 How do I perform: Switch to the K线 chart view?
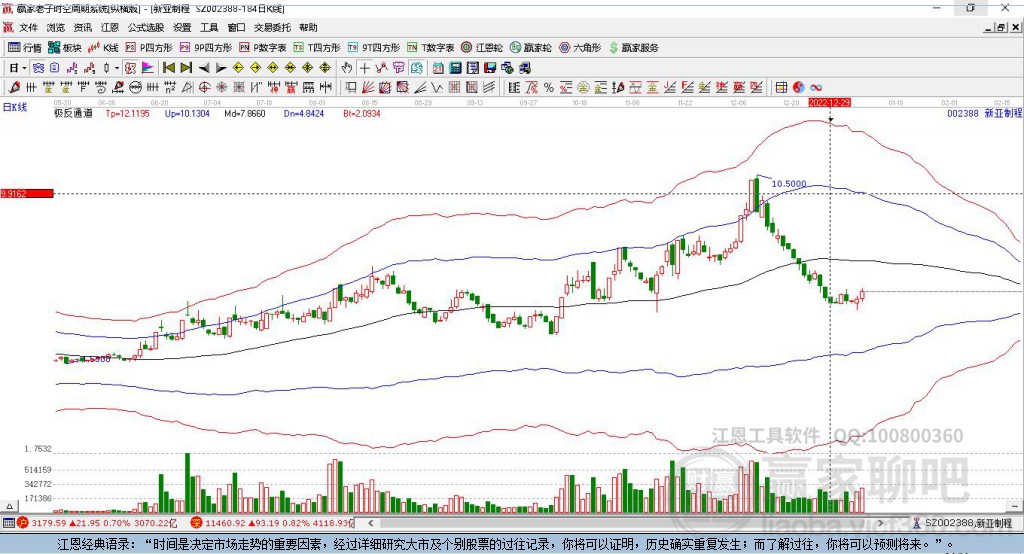[103, 48]
